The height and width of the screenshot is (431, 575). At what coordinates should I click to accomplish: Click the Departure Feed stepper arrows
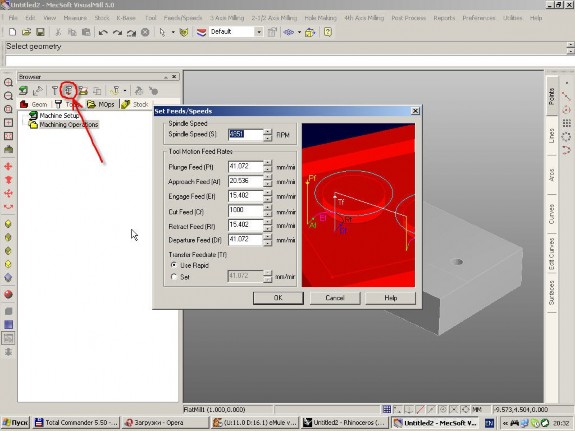[x=268, y=240]
